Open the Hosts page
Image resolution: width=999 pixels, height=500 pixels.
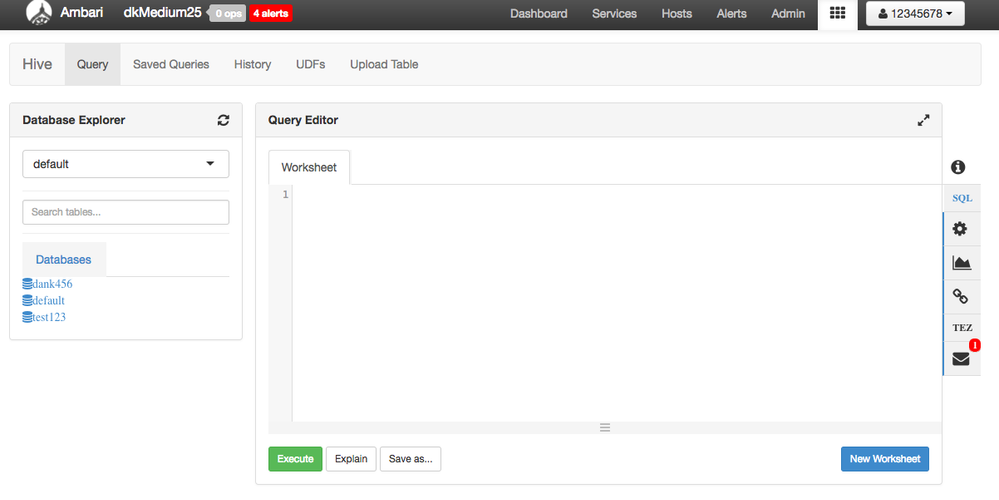[x=677, y=13]
